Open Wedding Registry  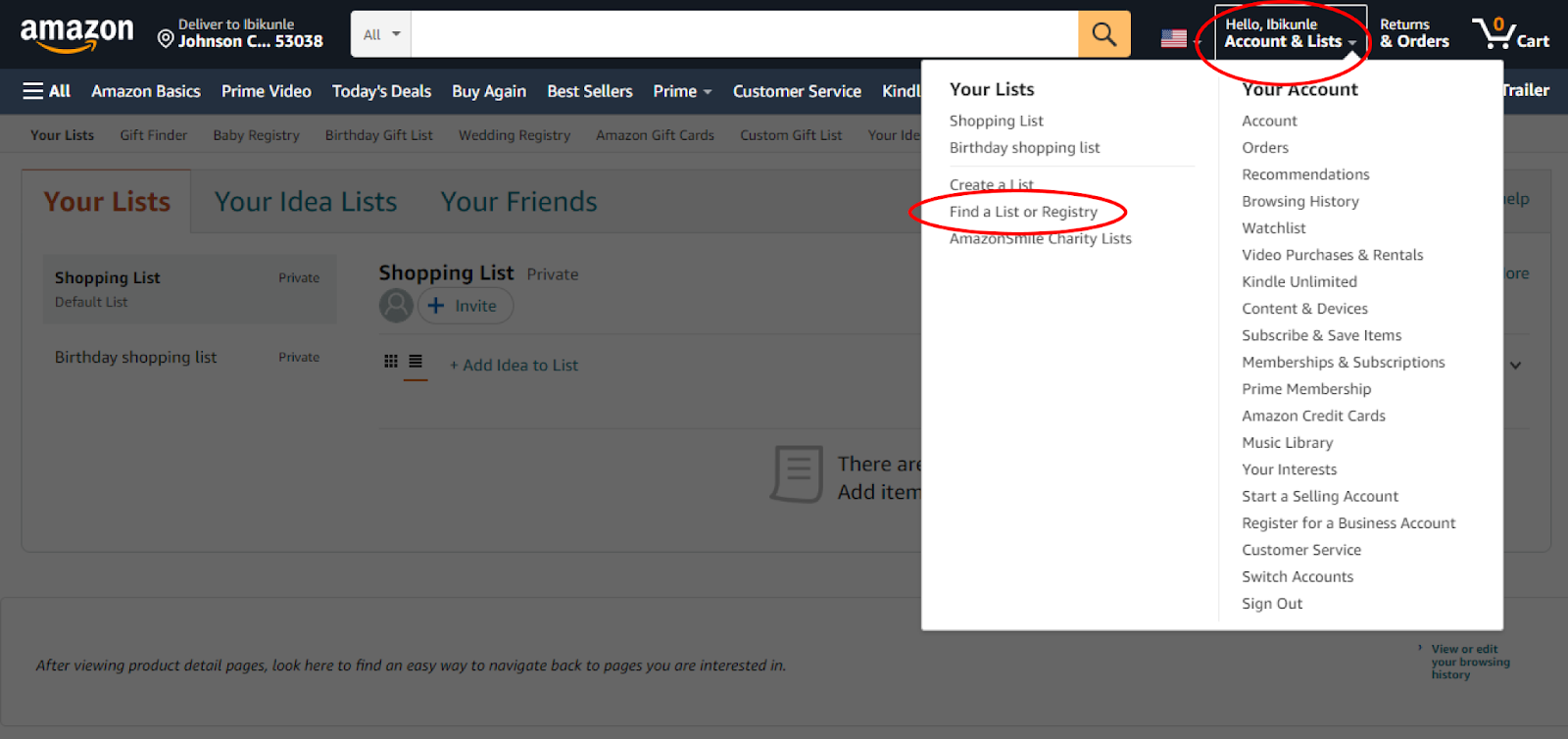tap(514, 135)
